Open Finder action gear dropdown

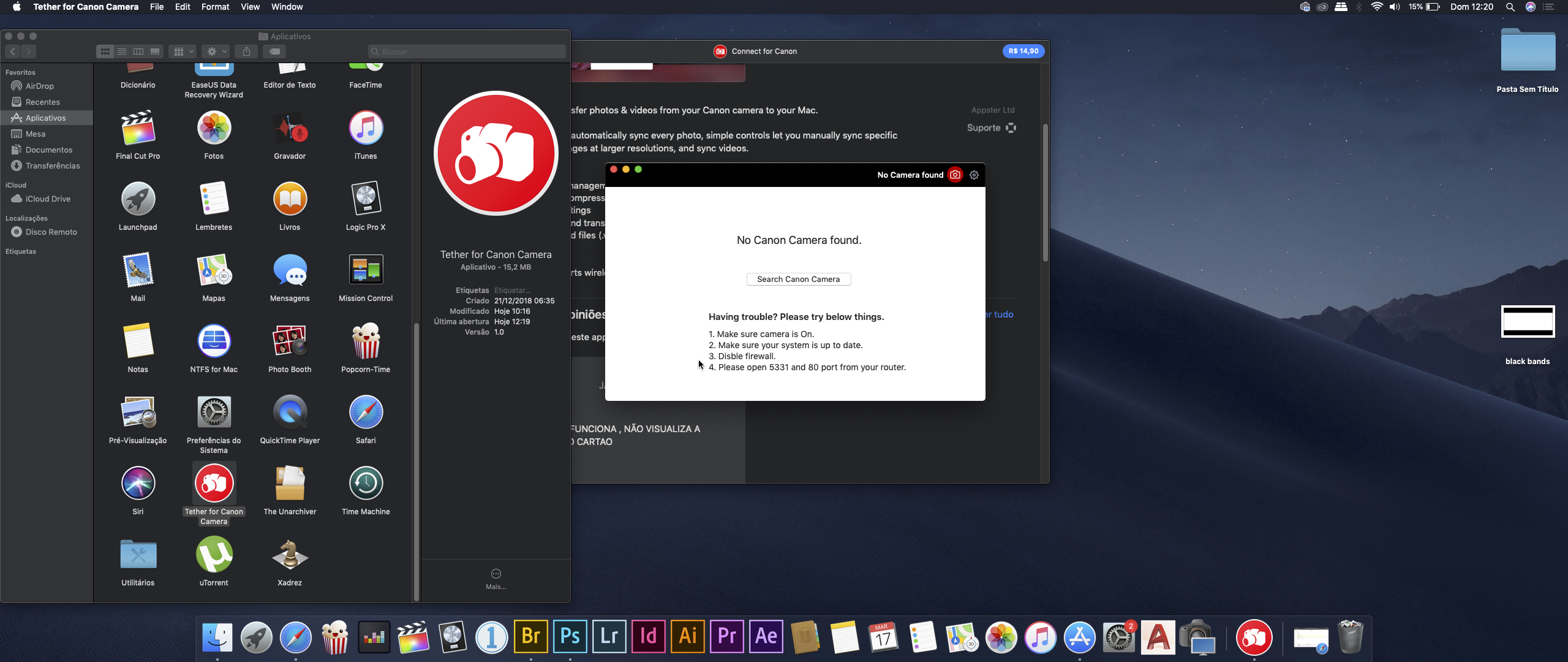(216, 51)
